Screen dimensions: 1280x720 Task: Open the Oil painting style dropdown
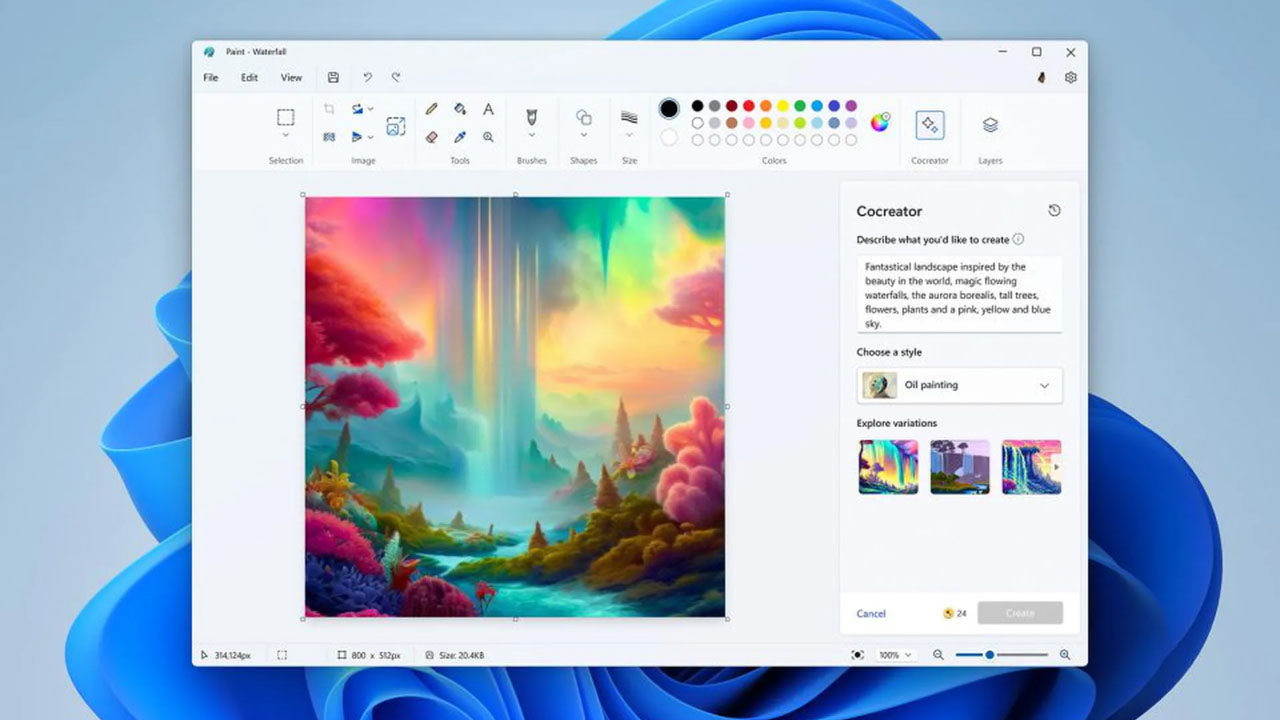[x=960, y=385]
